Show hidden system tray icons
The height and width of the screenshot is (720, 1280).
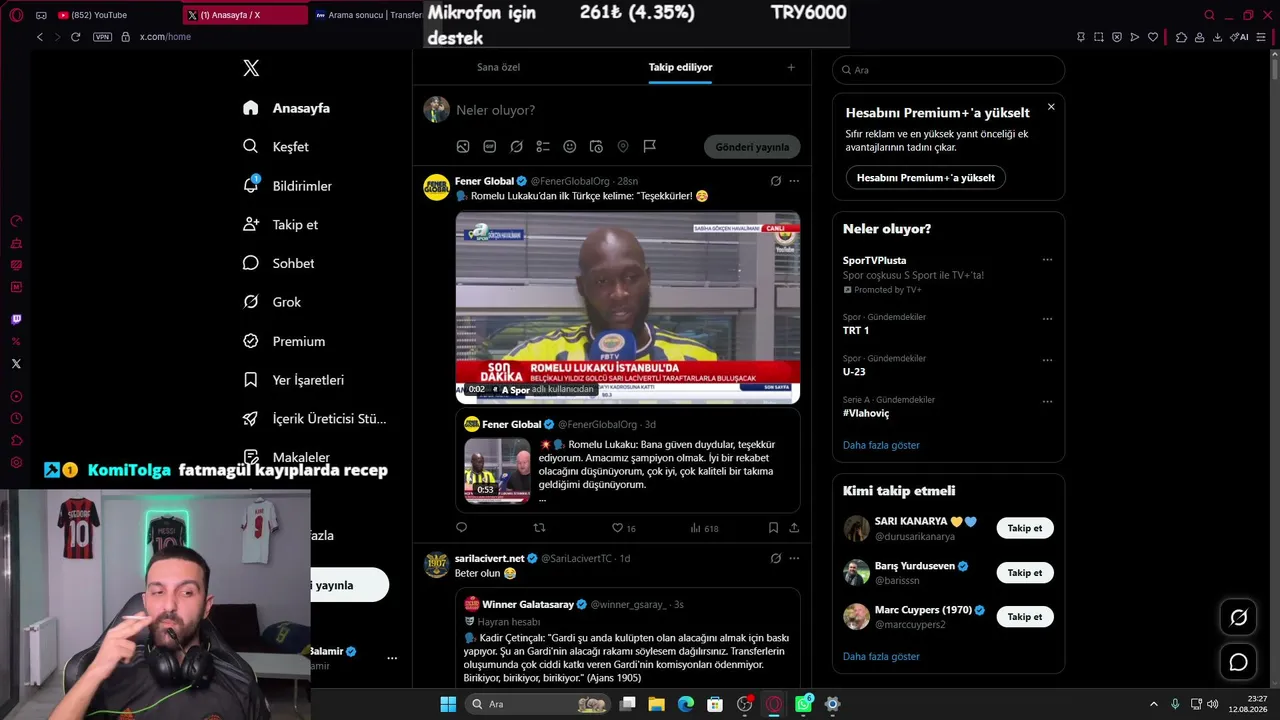(1153, 704)
